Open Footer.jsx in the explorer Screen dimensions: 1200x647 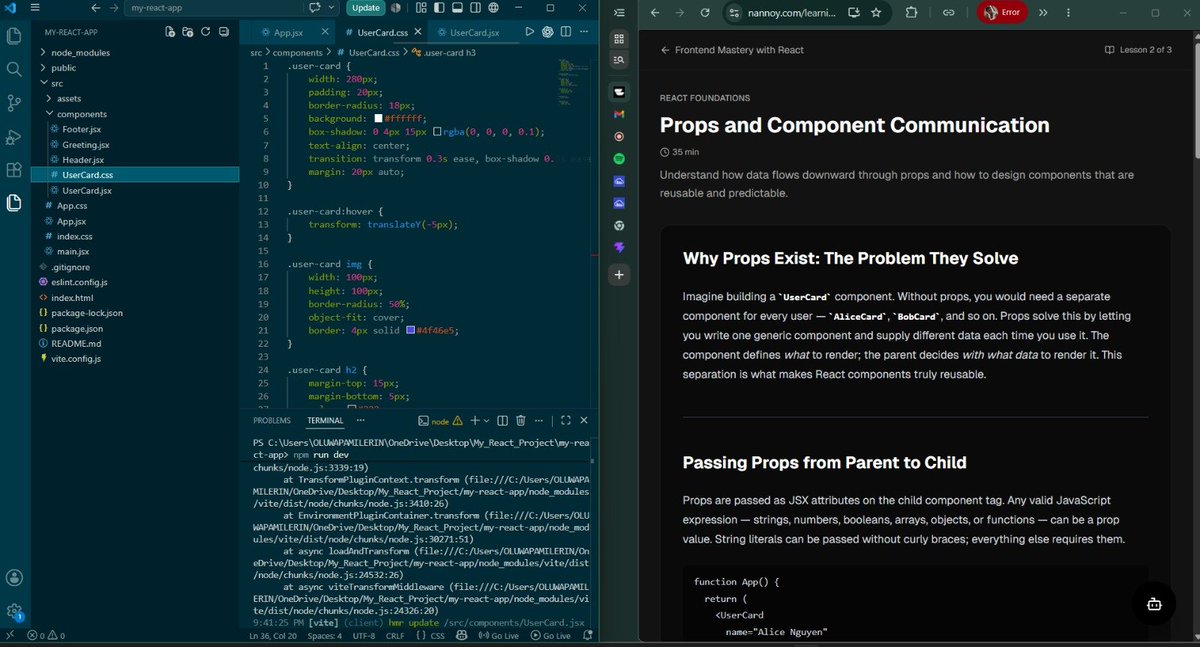click(82, 129)
